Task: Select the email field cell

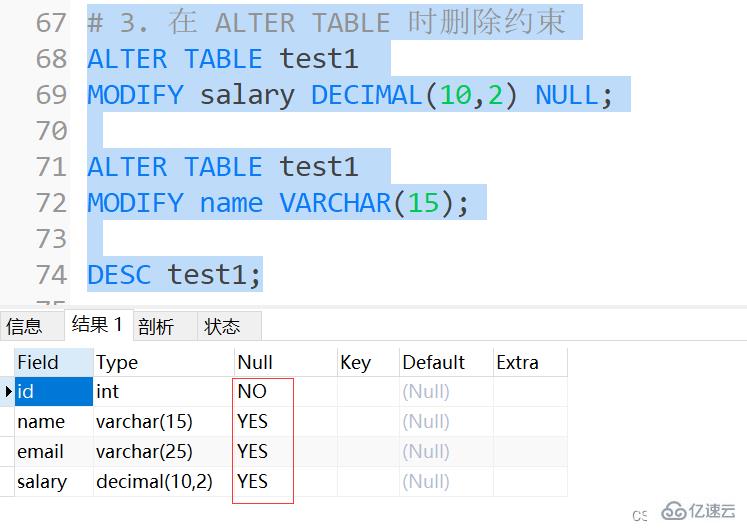Action: click(x=54, y=452)
